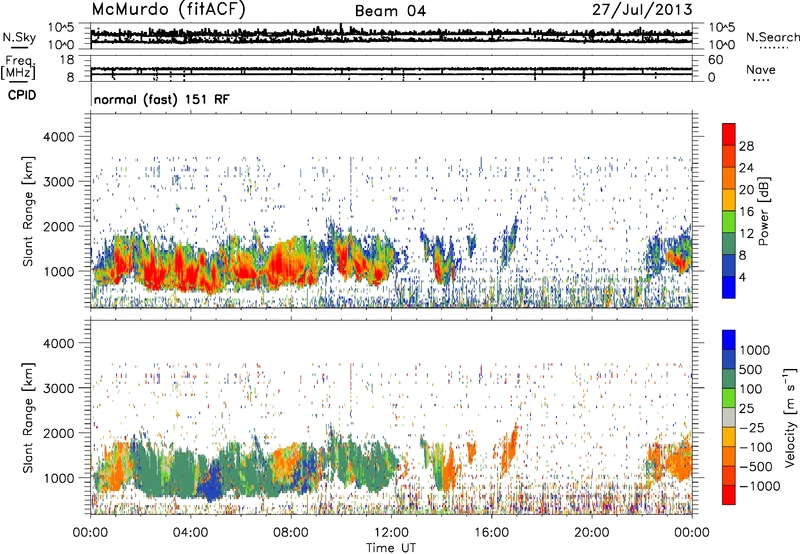This screenshot has height=554, width=800.
Task: Click the 'Nave' legend label
Action: point(761,69)
